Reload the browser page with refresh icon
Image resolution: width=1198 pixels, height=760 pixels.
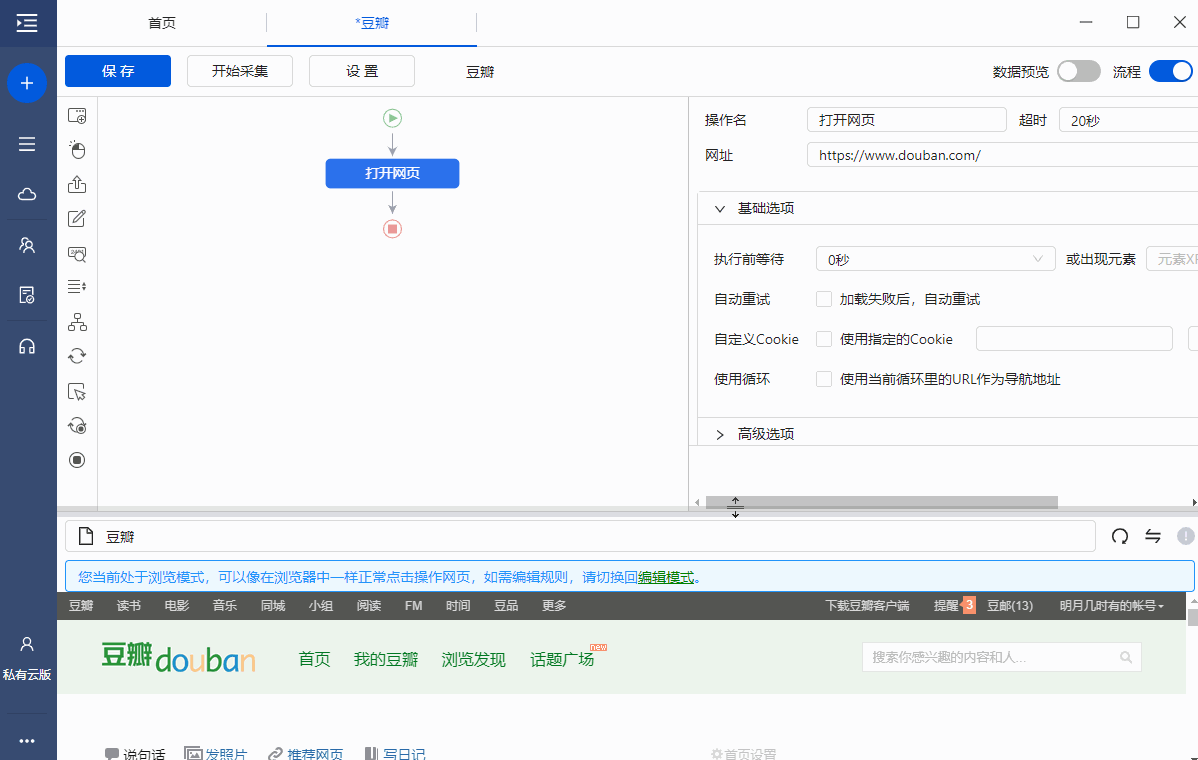1119,536
